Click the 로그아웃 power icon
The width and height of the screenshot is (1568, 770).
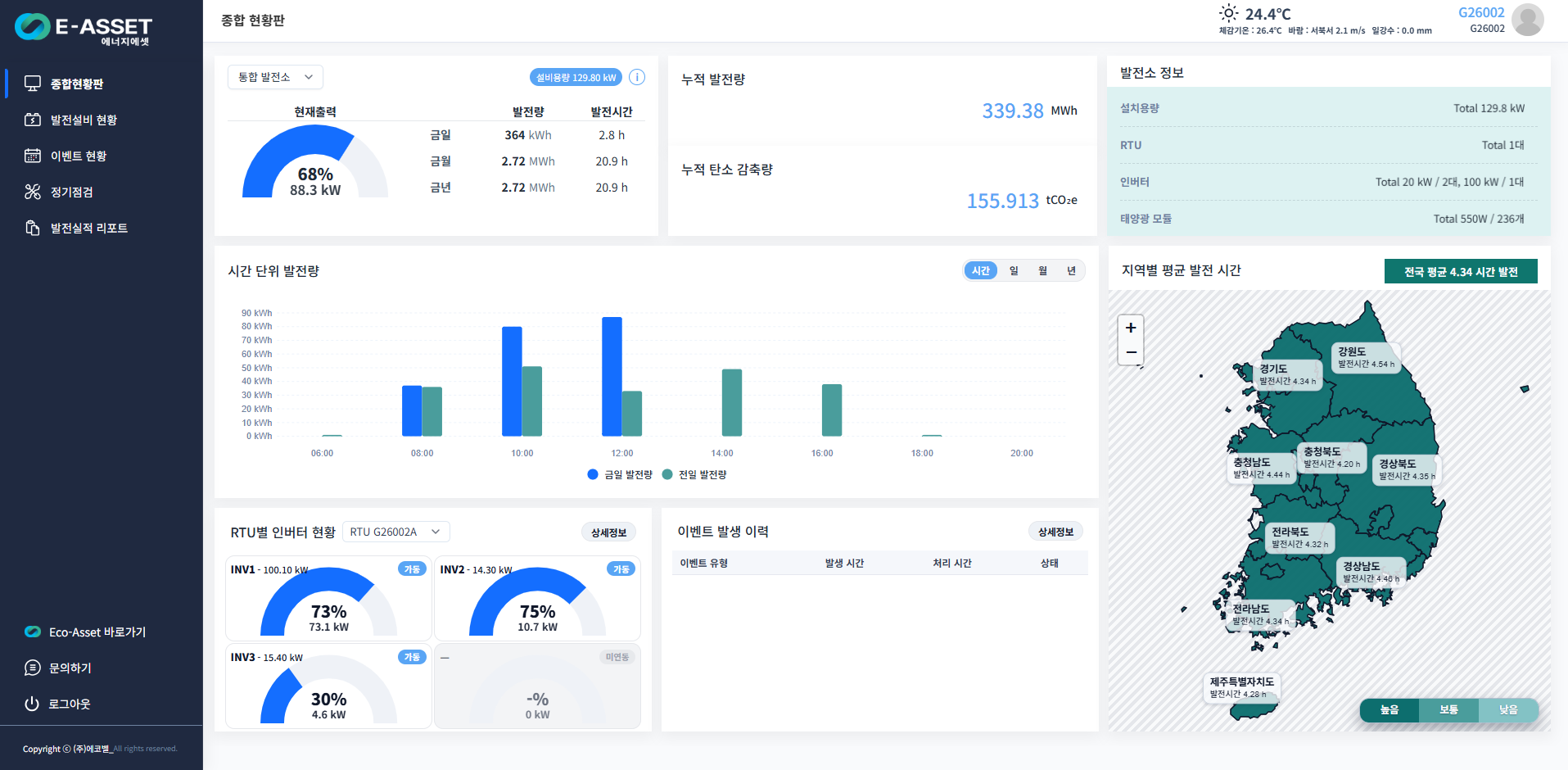coord(32,704)
